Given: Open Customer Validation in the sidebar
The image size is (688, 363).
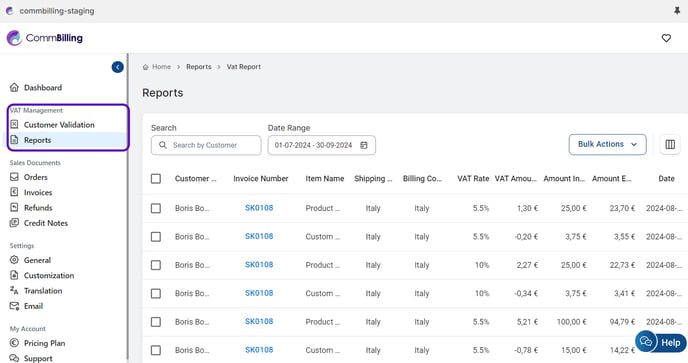Looking at the screenshot, I should [59, 125].
